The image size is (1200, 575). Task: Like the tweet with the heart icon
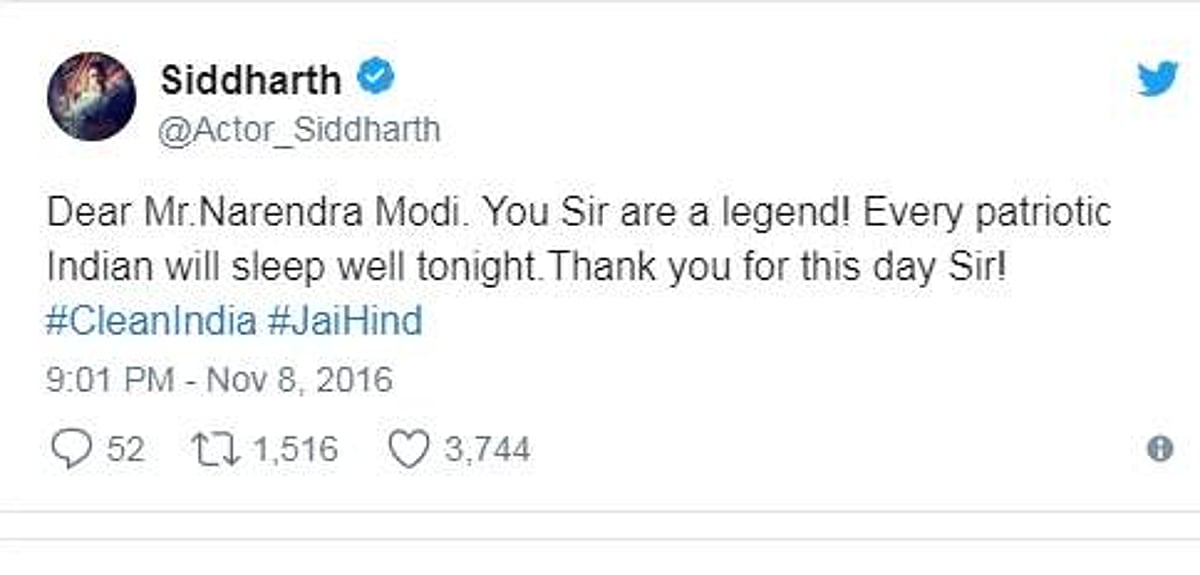click(408, 450)
